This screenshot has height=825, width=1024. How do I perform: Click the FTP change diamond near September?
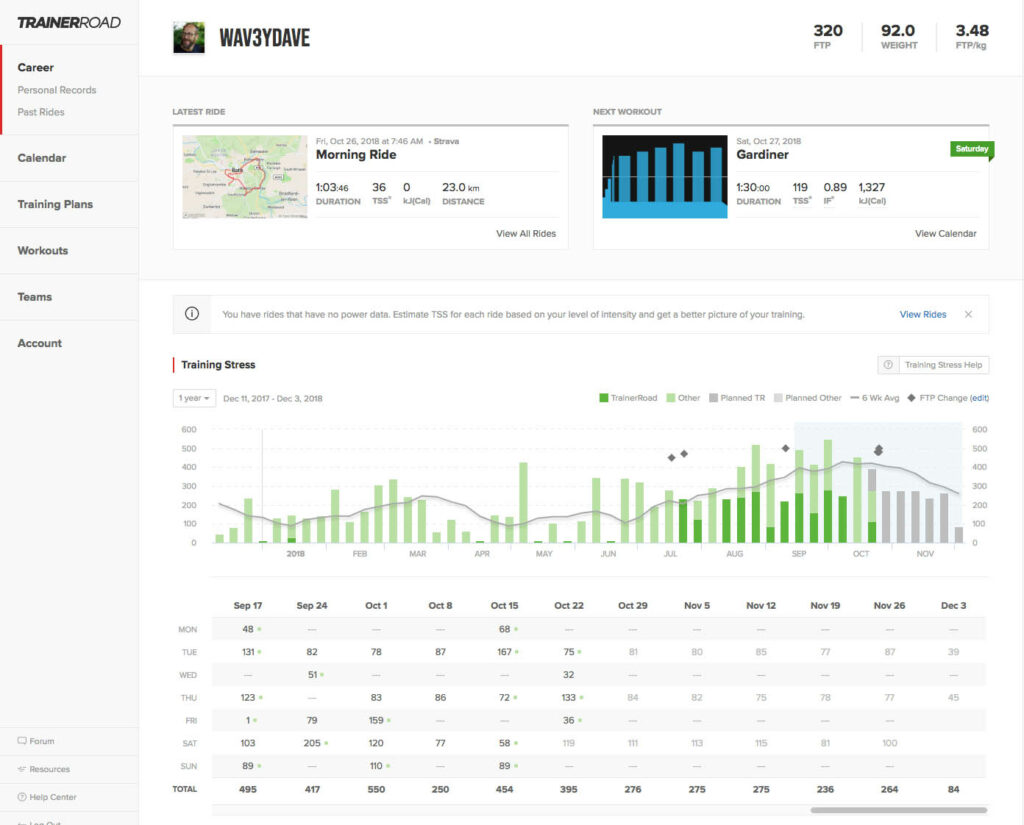click(x=786, y=448)
